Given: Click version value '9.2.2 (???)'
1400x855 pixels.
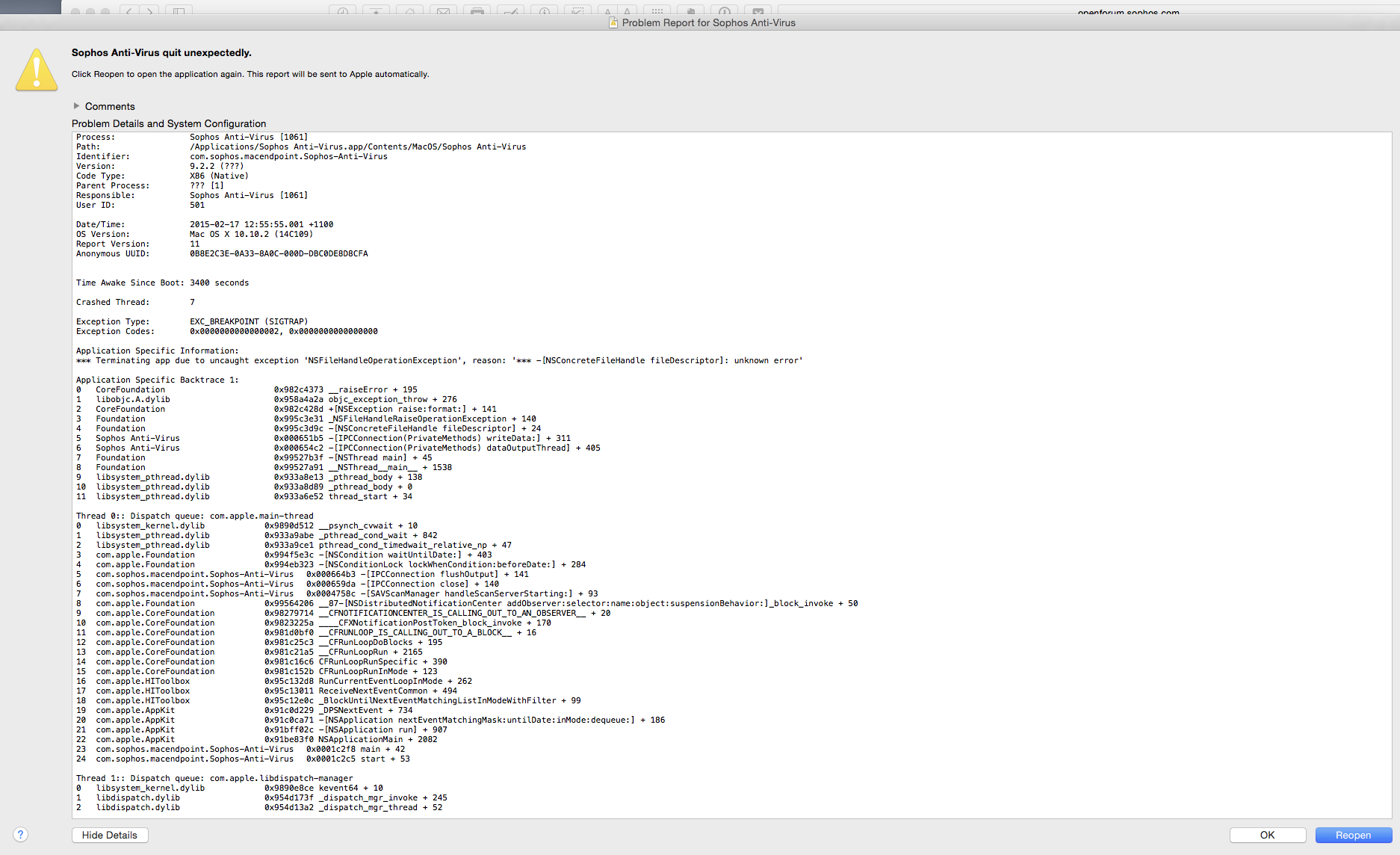Looking at the screenshot, I should point(217,166).
